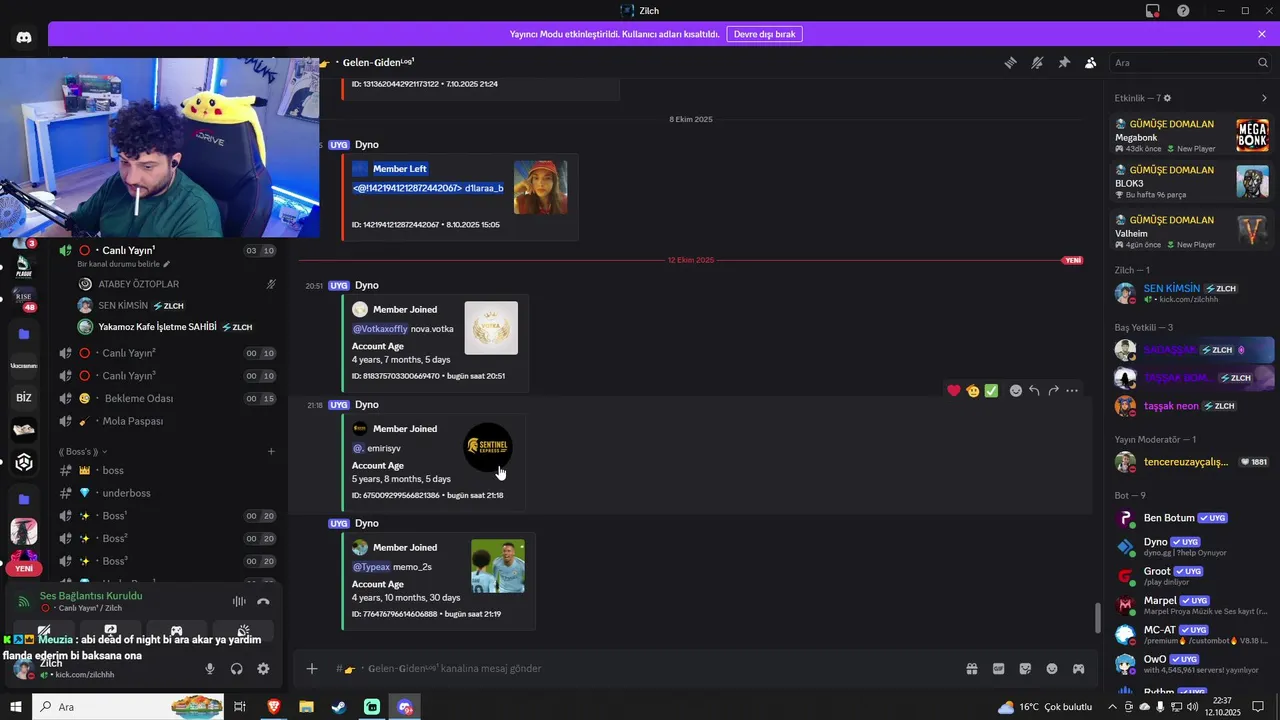Open more options on hovered message

click(x=1072, y=390)
